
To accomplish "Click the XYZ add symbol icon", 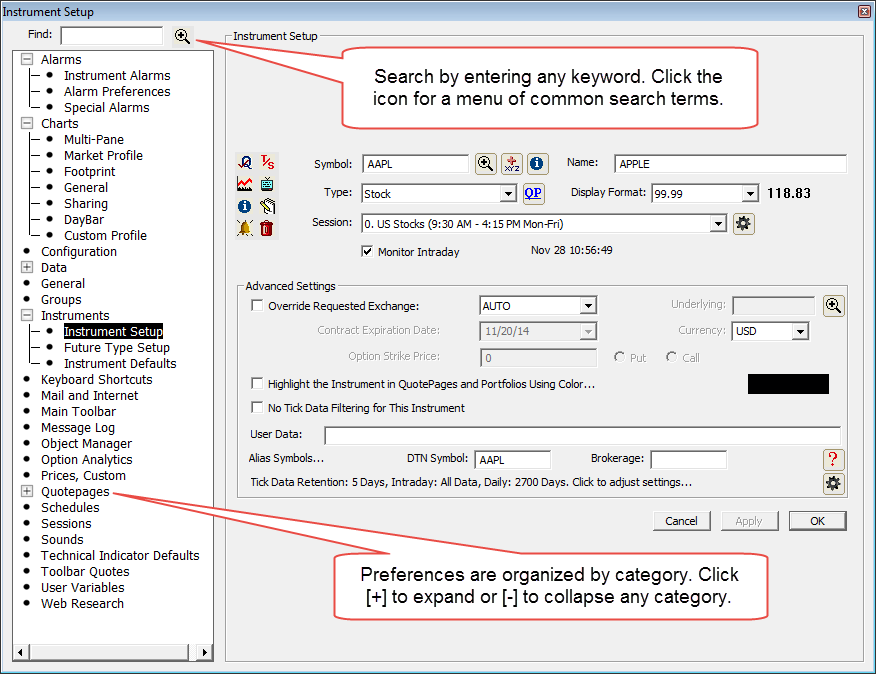I will (x=512, y=164).
